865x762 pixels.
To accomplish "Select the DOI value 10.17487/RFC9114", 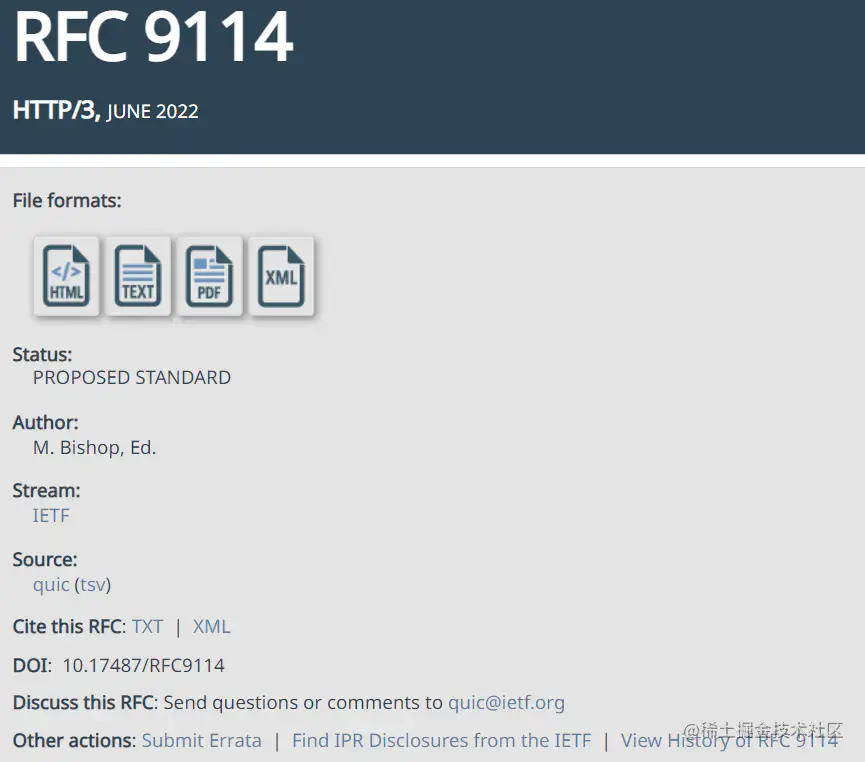I will pos(143,665).
